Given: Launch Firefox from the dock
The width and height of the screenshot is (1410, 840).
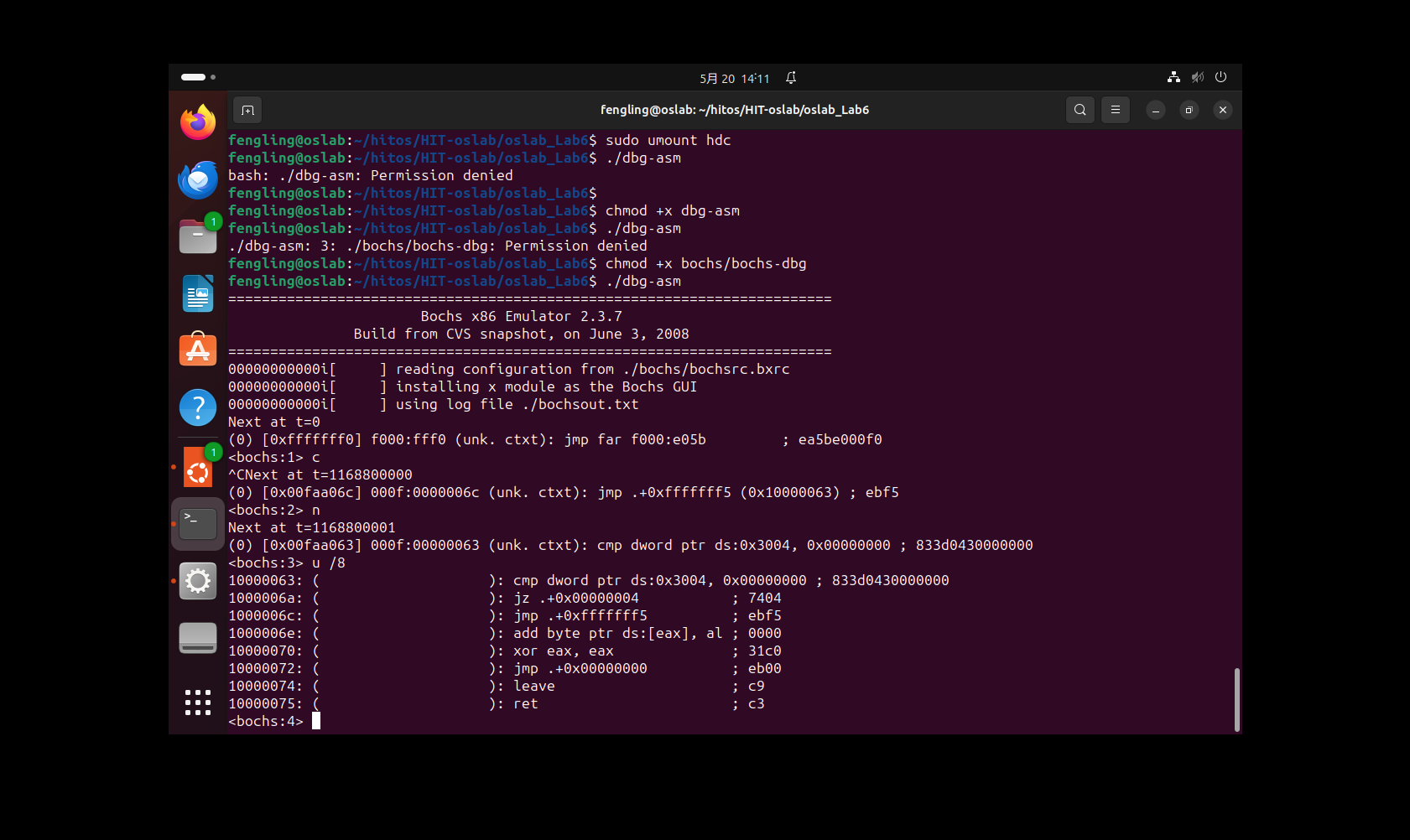Looking at the screenshot, I should 198,122.
